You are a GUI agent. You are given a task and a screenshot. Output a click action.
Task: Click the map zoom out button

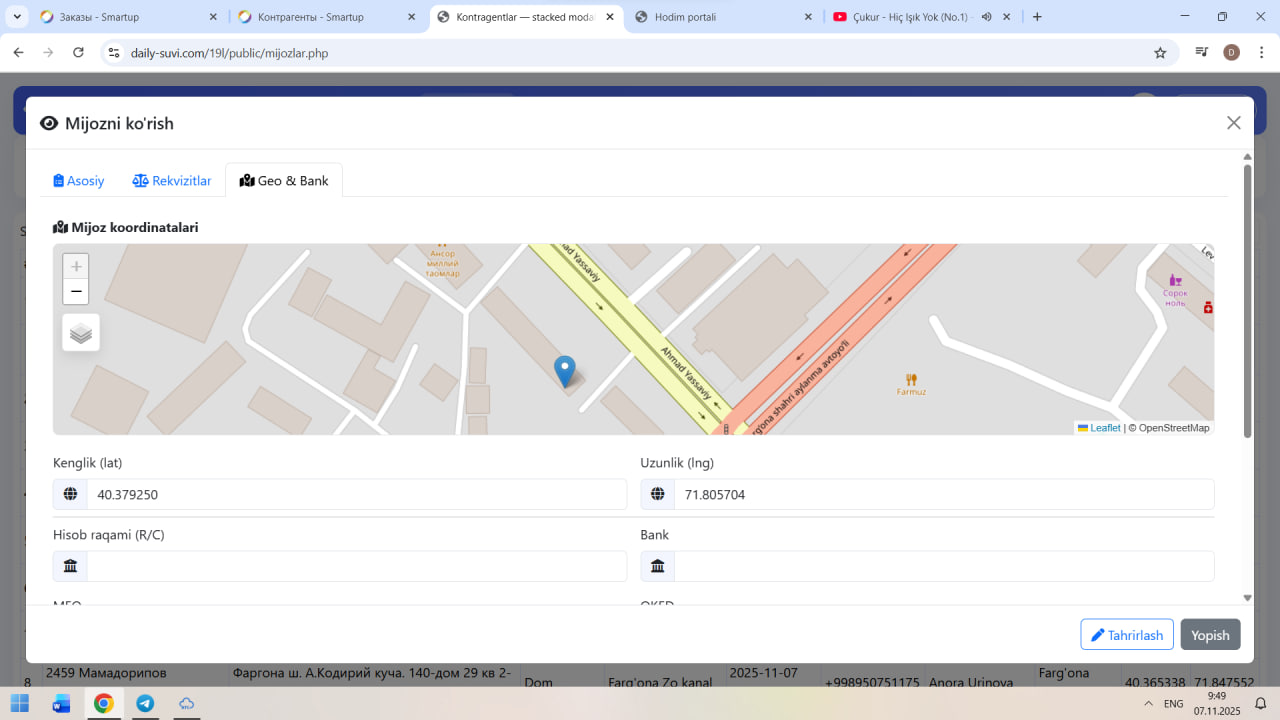(x=76, y=292)
